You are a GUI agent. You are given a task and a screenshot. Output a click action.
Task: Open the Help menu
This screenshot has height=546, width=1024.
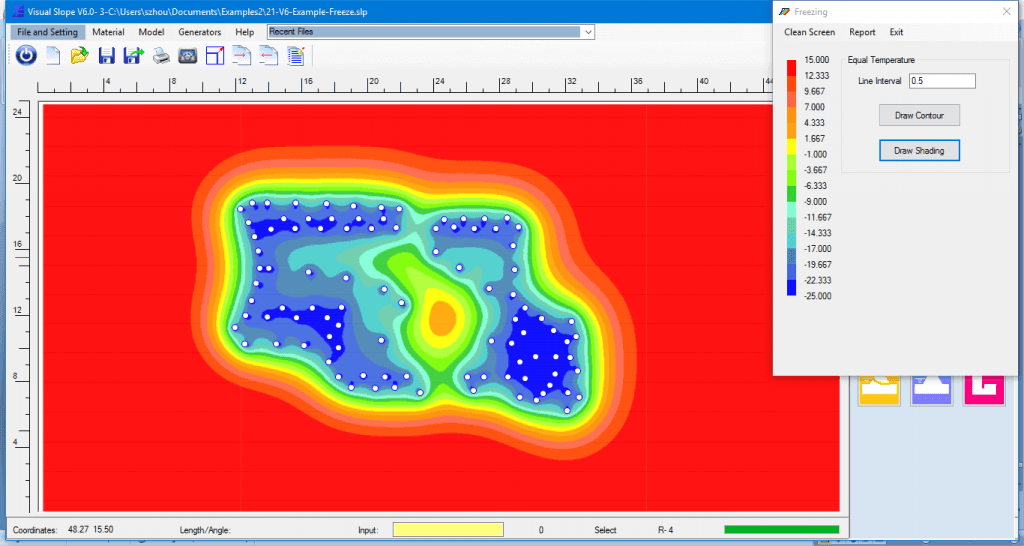tap(245, 32)
